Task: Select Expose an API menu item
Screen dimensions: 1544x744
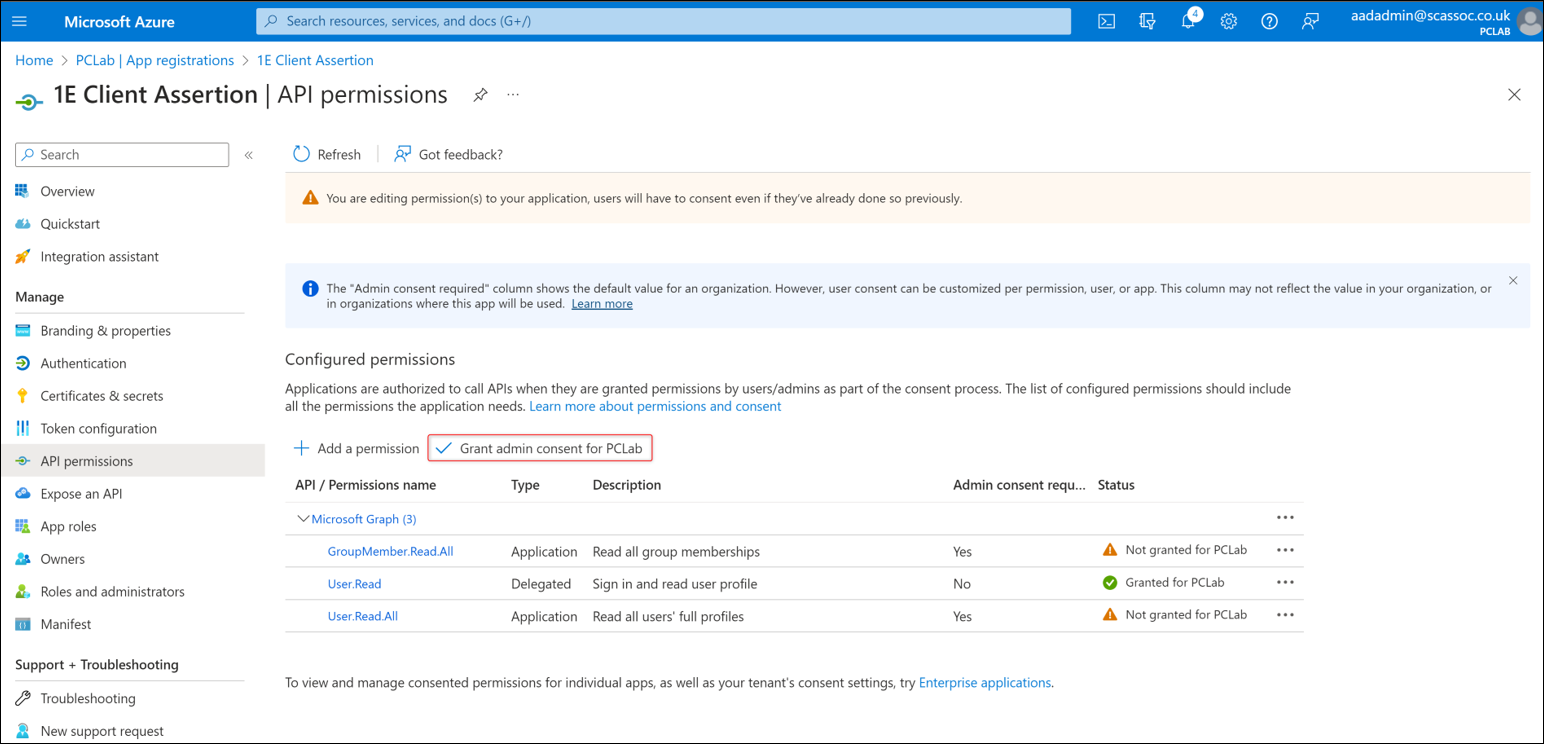Action: click(81, 494)
